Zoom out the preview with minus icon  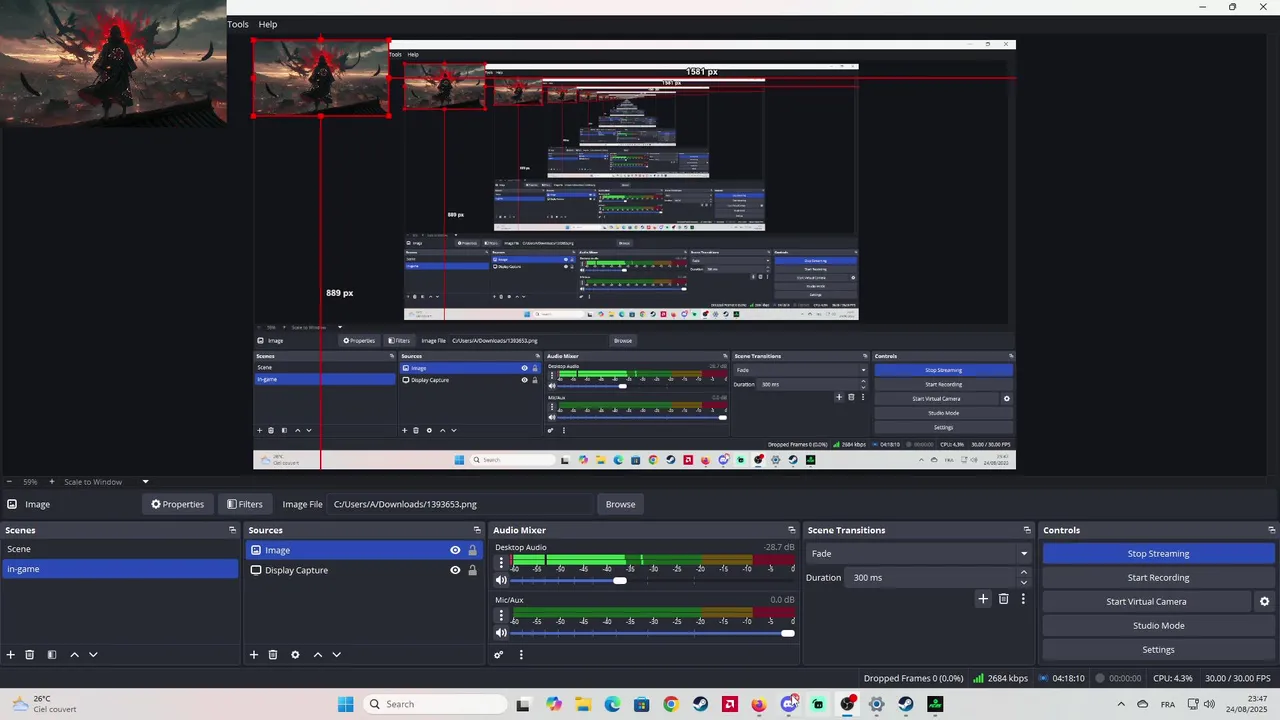[x=8, y=482]
